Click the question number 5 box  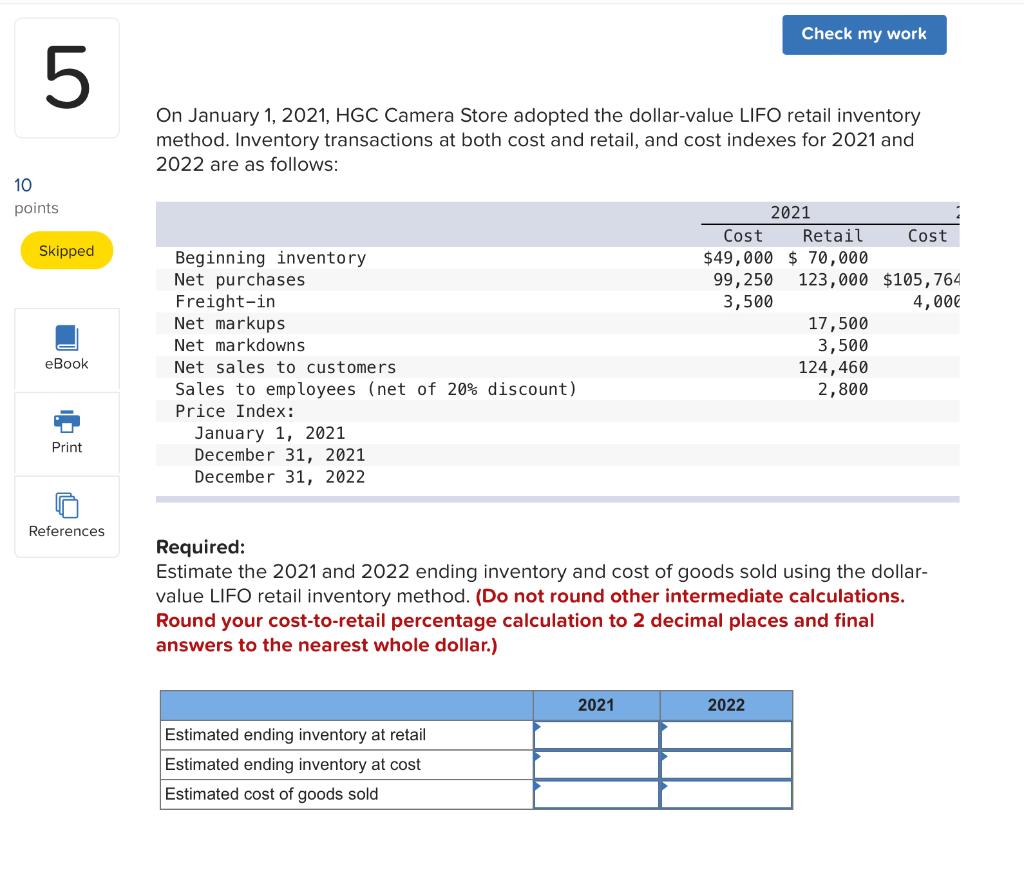[66, 77]
